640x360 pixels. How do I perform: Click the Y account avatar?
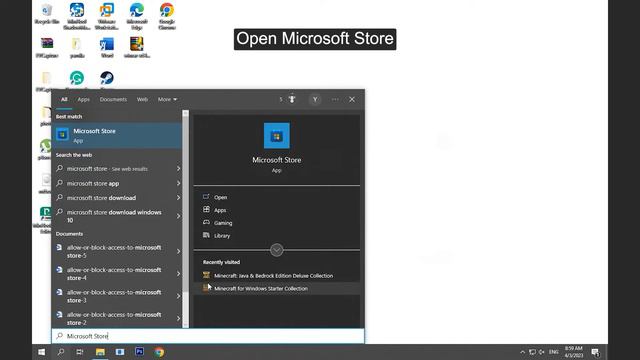coord(315,99)
